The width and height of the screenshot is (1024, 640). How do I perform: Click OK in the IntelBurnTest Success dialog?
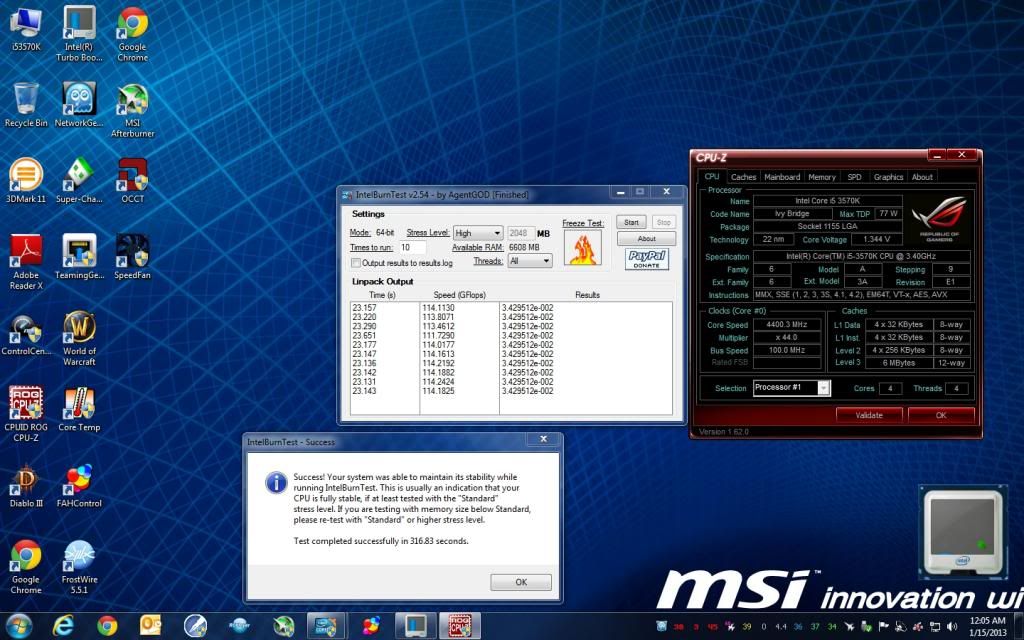[521, 582]
